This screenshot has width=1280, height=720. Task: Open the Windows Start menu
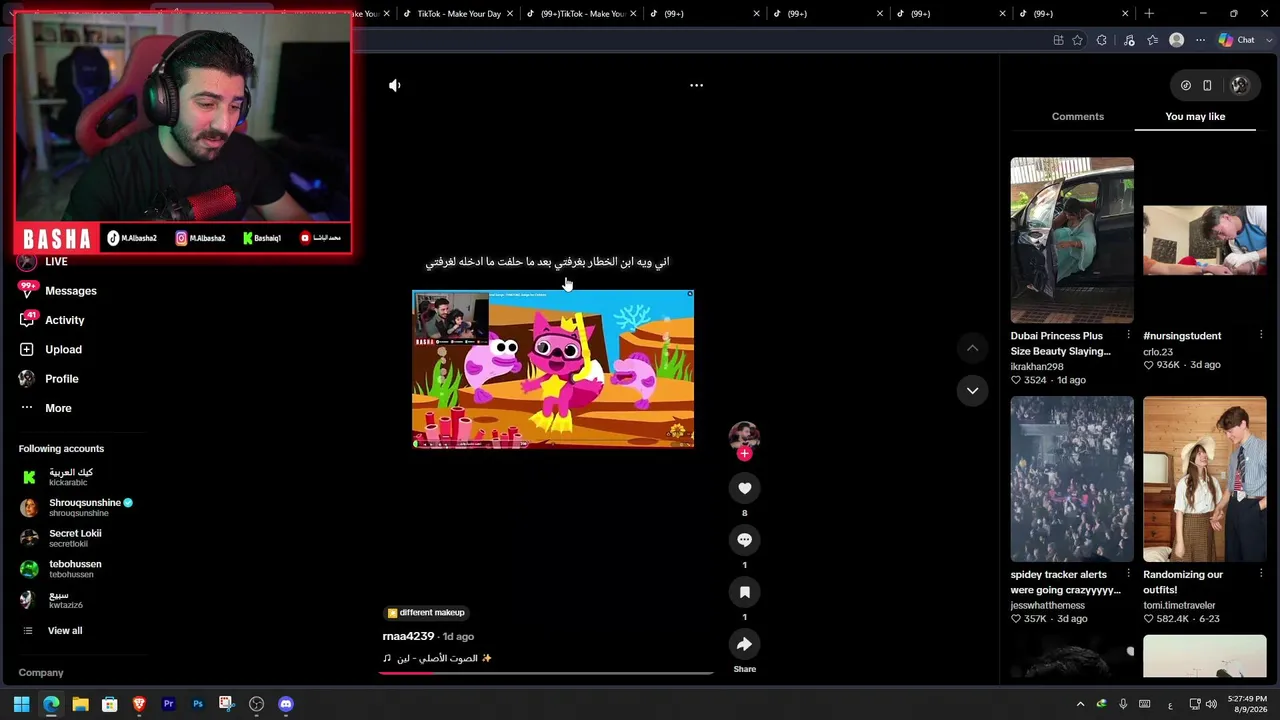tap(21, 704)
